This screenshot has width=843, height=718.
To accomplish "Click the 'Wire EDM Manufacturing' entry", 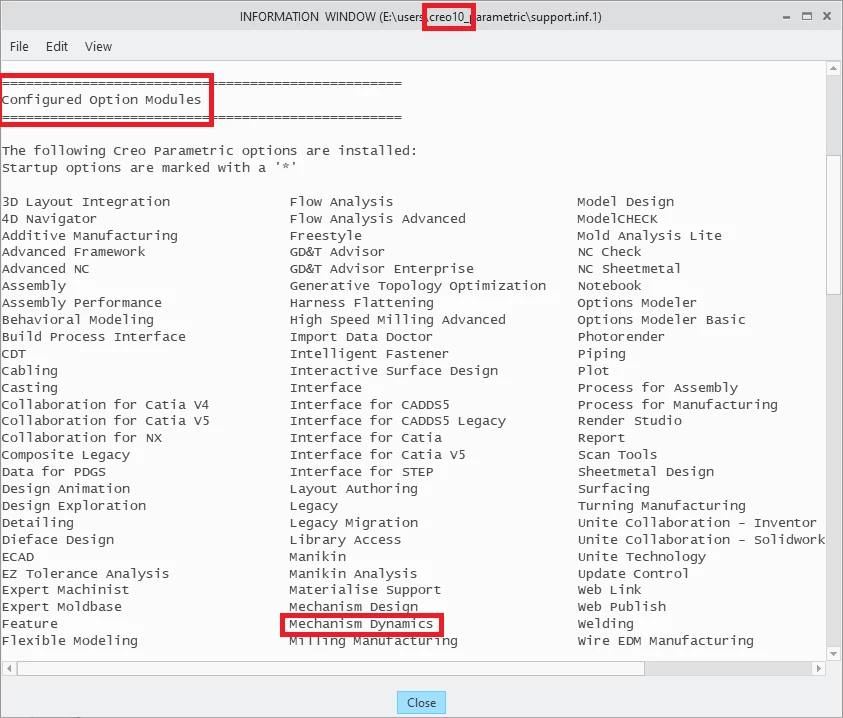I will point(666,641).
